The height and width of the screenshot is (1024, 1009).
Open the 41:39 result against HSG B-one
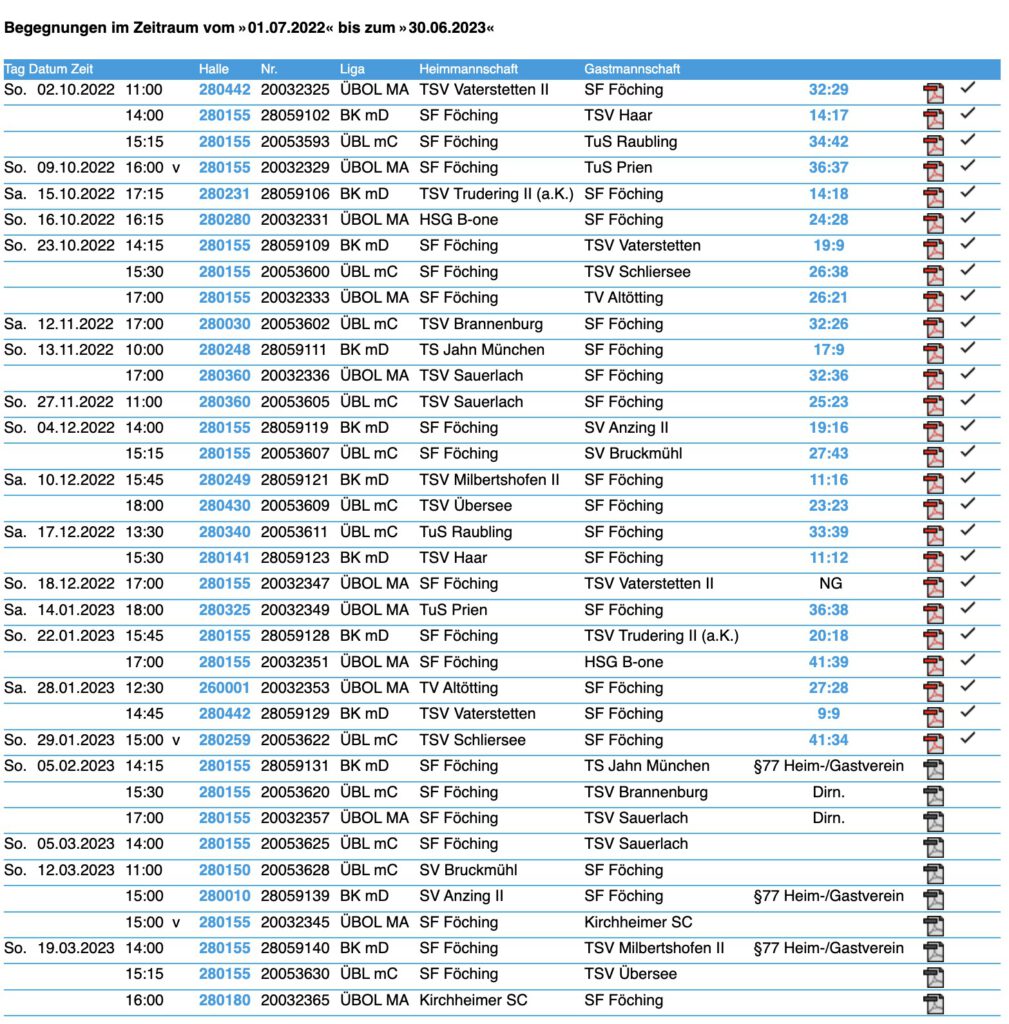point(828,662)
